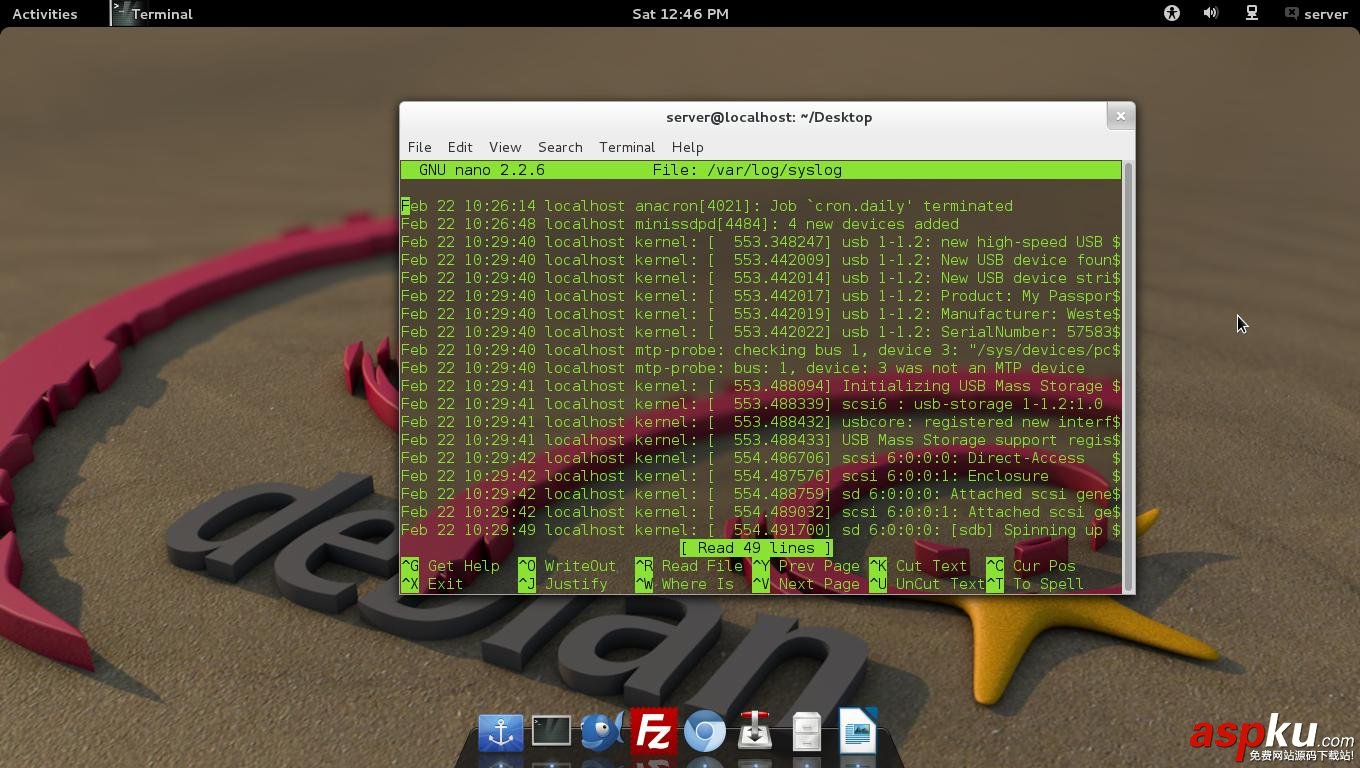Launch LibreOffice Writer from the dock

tap(857, 731)
